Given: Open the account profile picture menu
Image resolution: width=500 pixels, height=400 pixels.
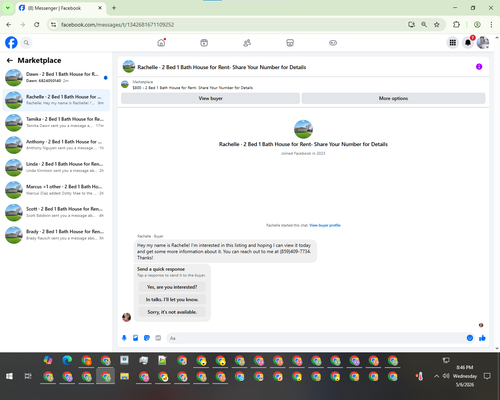Looking at the screenshot, I should tap(483, 43).
